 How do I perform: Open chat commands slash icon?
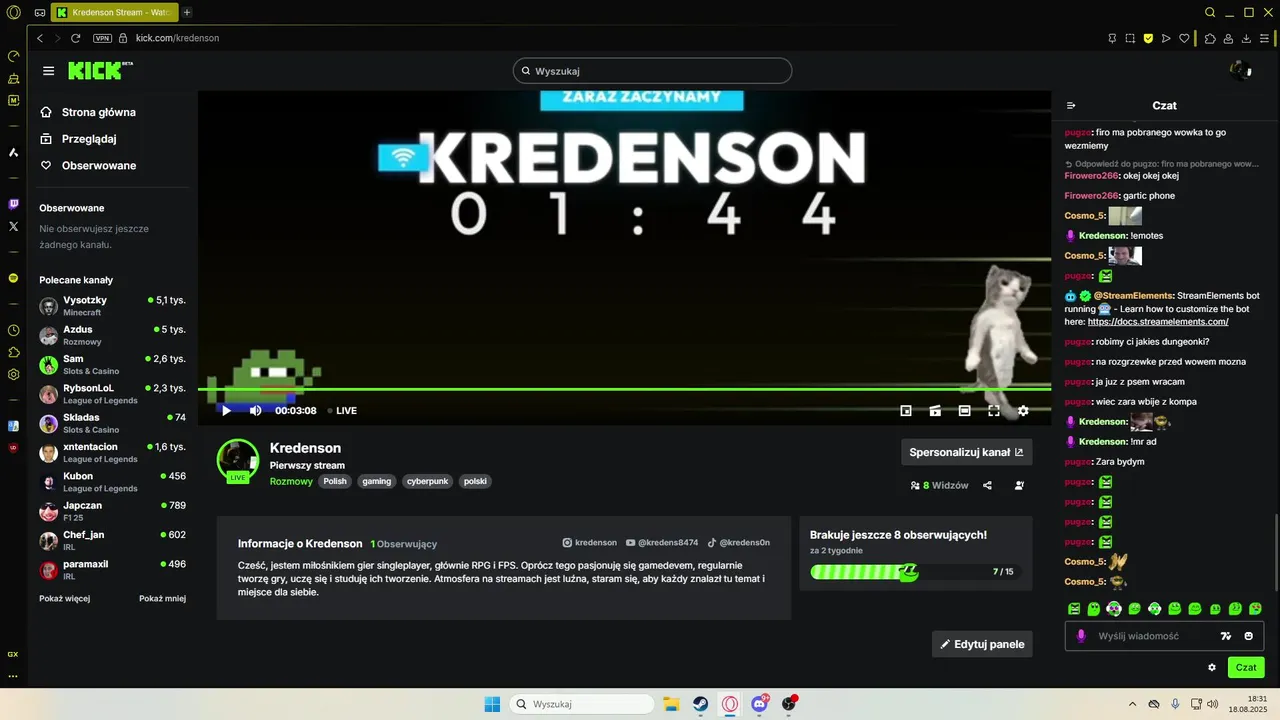click(1226, 636)
